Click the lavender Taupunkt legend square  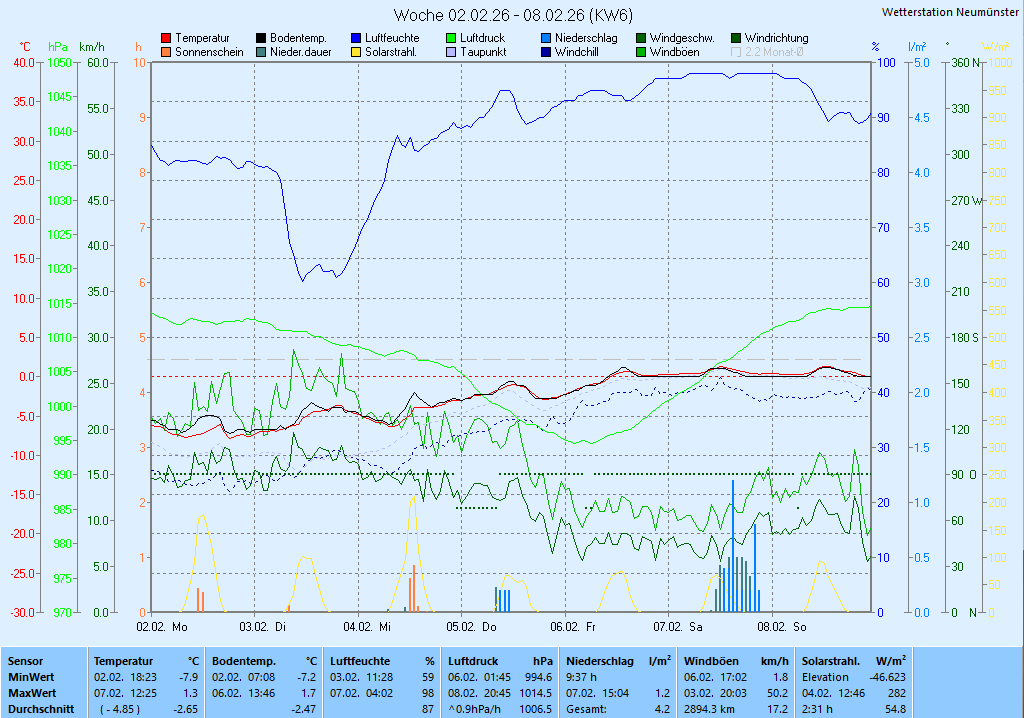tap(451, 52)
